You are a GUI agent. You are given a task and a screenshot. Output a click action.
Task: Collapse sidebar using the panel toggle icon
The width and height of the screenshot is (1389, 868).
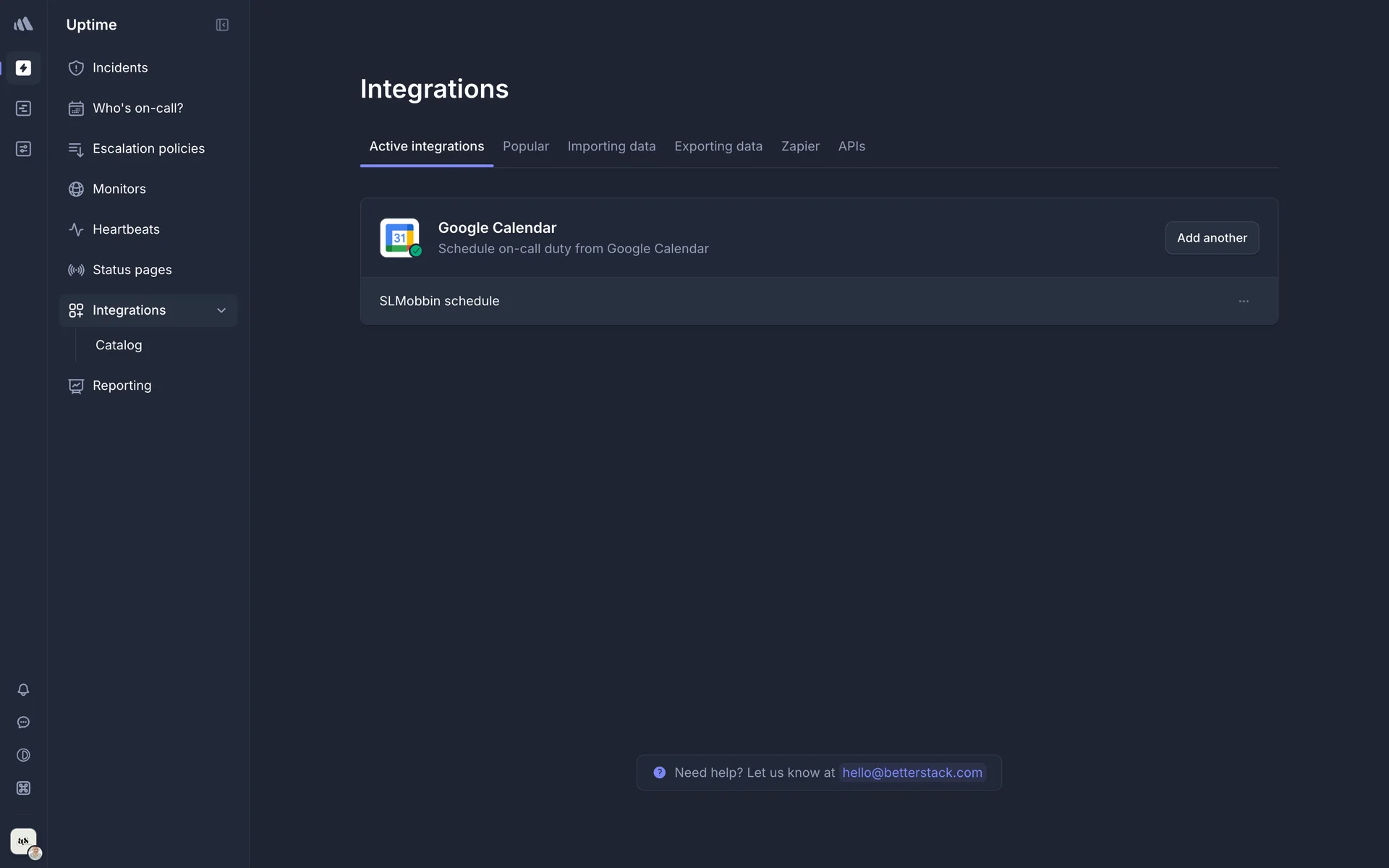(222, 25)
